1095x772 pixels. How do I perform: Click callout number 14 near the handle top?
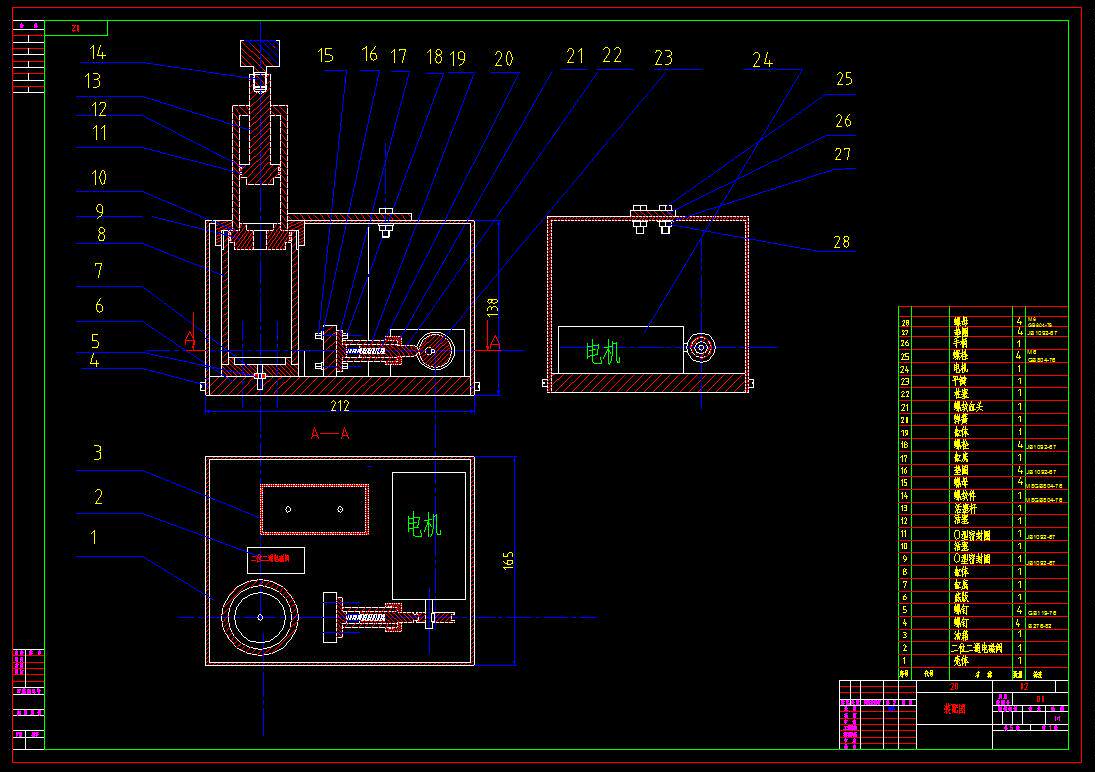pos(97,52)
